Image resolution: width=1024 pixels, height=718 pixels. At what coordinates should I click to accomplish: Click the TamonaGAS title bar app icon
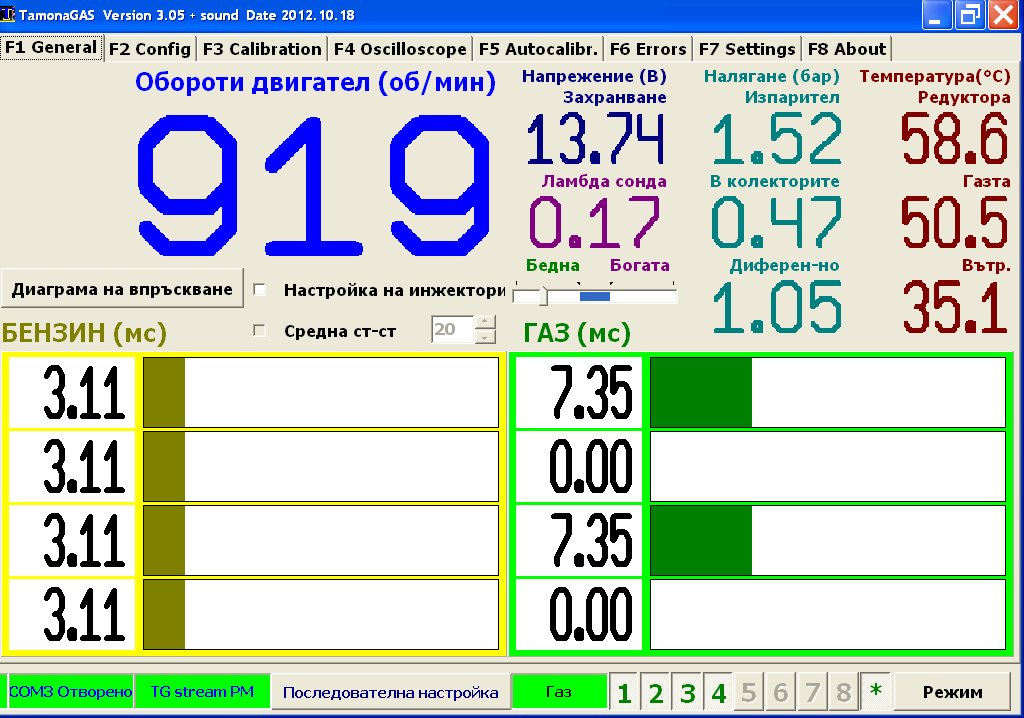coord(10,14)
